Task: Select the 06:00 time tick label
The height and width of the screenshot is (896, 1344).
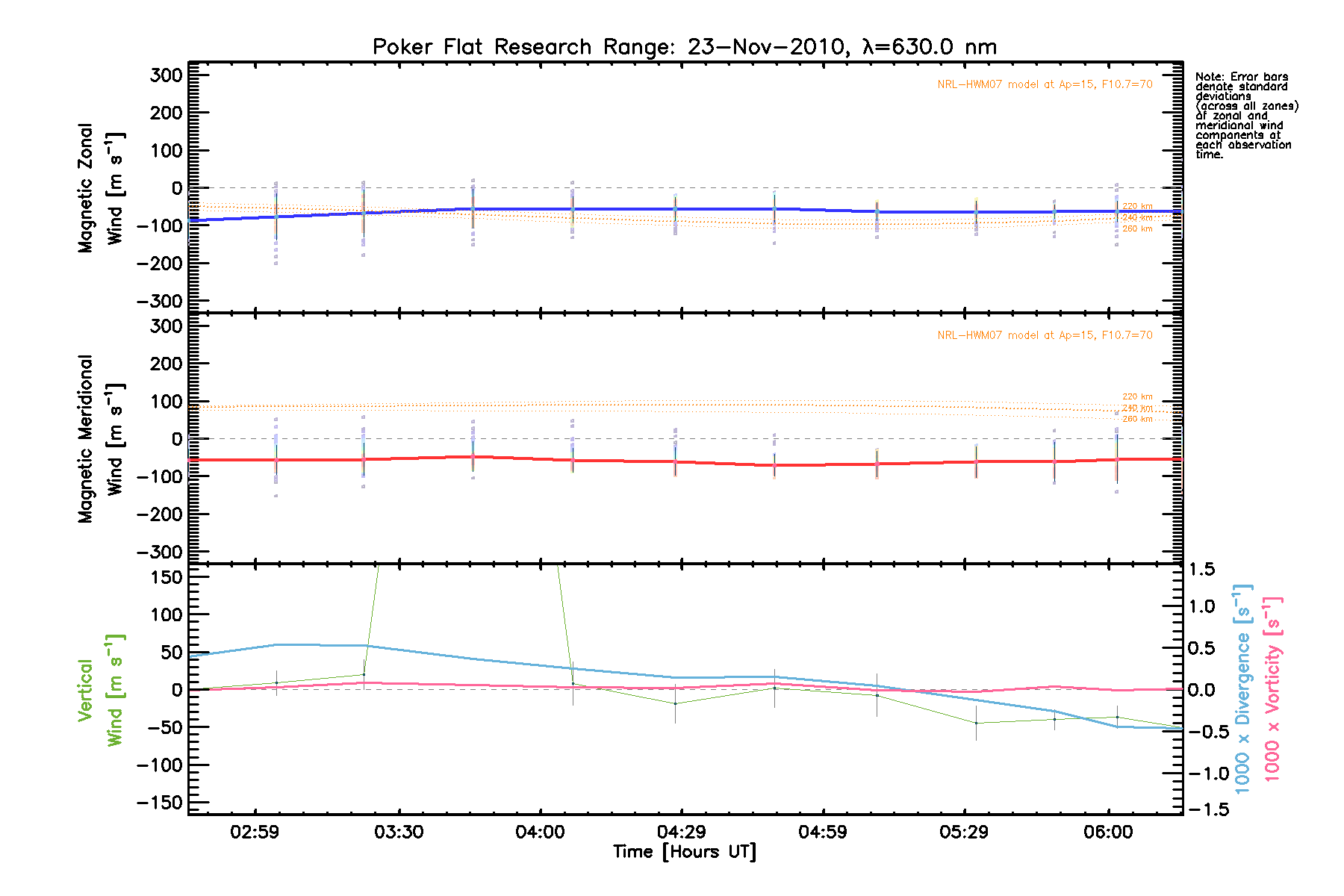Action: point(1108,833)
